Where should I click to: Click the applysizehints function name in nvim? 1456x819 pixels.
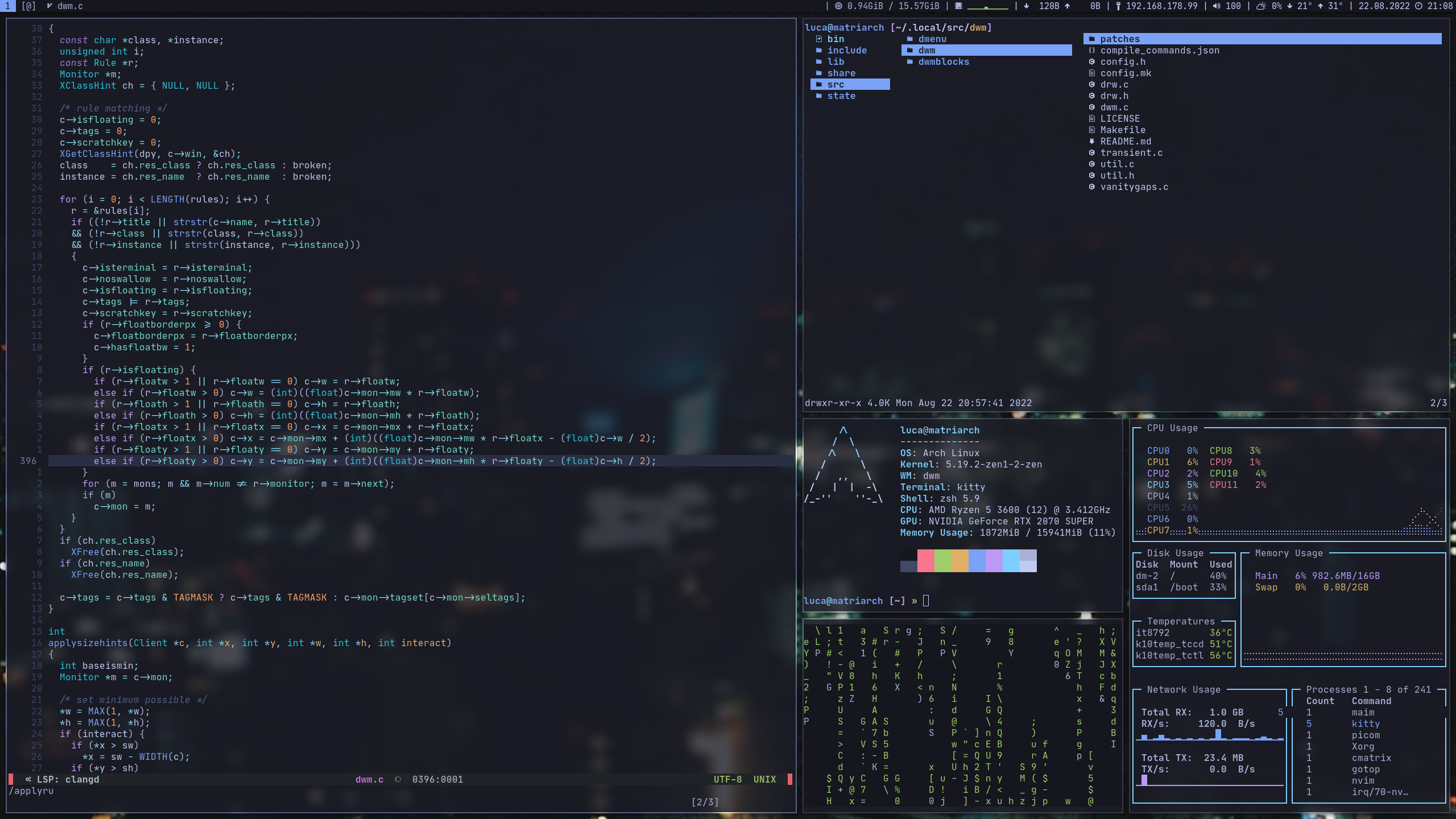tap(88, 643)
